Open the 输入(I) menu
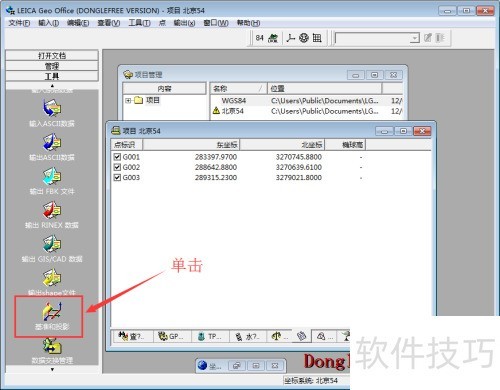 point(49,23)
